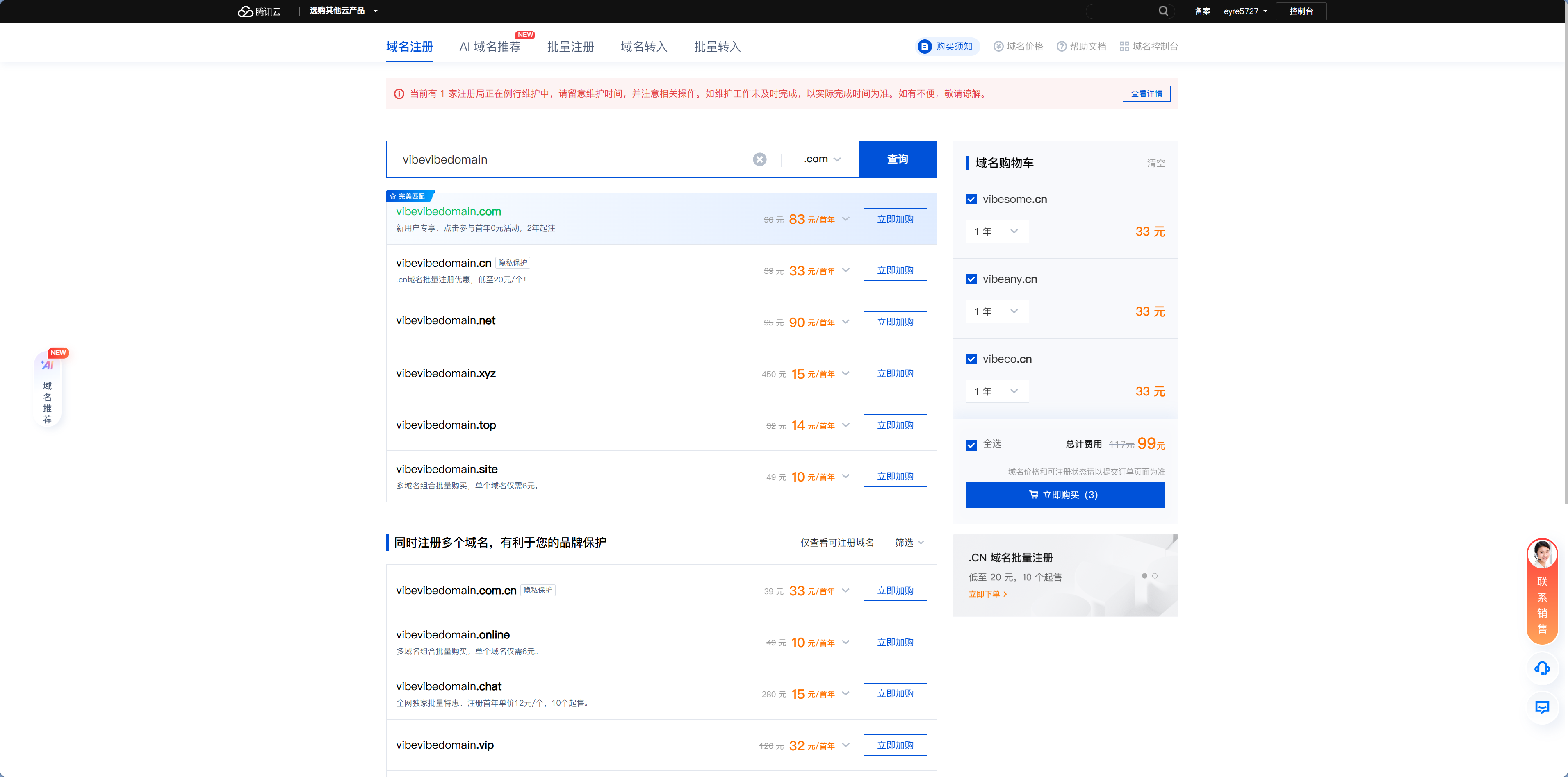Add vibevibedomain.net with 立即加购
Screen dimensions: 1568x777
pos(895,322)
